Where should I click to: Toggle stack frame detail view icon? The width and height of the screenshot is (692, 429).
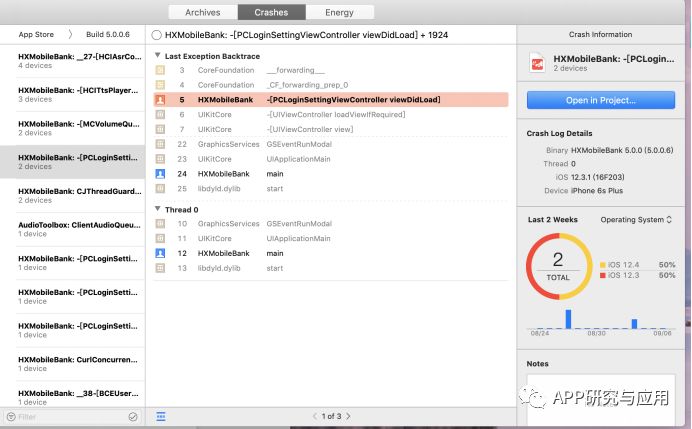coord(161,416)
